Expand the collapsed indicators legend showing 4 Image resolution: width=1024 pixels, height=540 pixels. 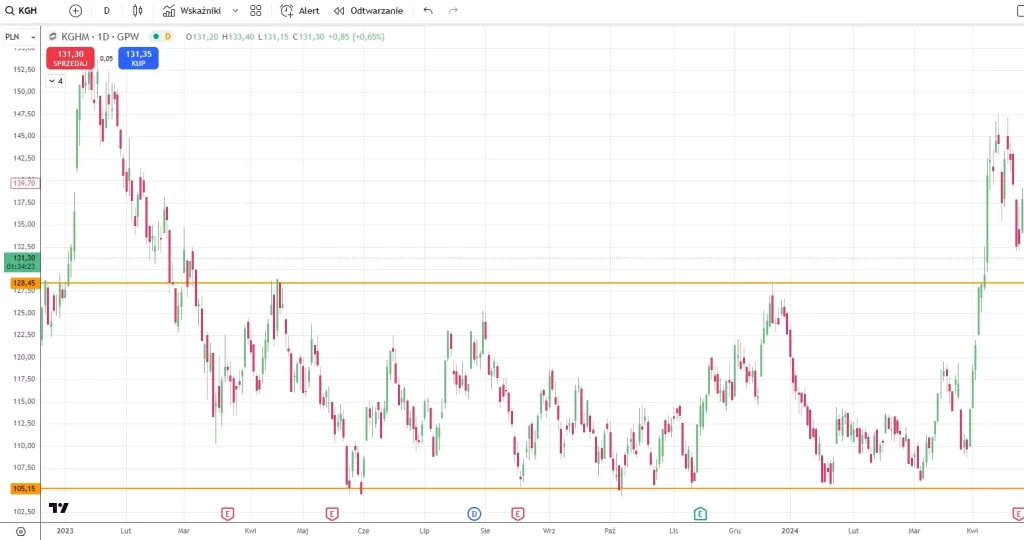coord(56,81)
